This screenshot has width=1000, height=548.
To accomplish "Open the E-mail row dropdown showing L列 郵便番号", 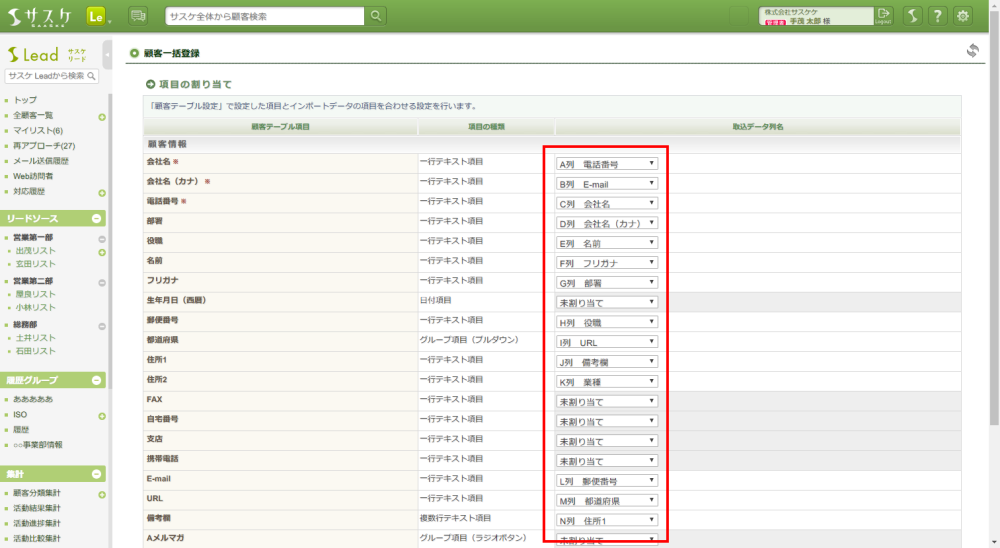I will point(607,480).
